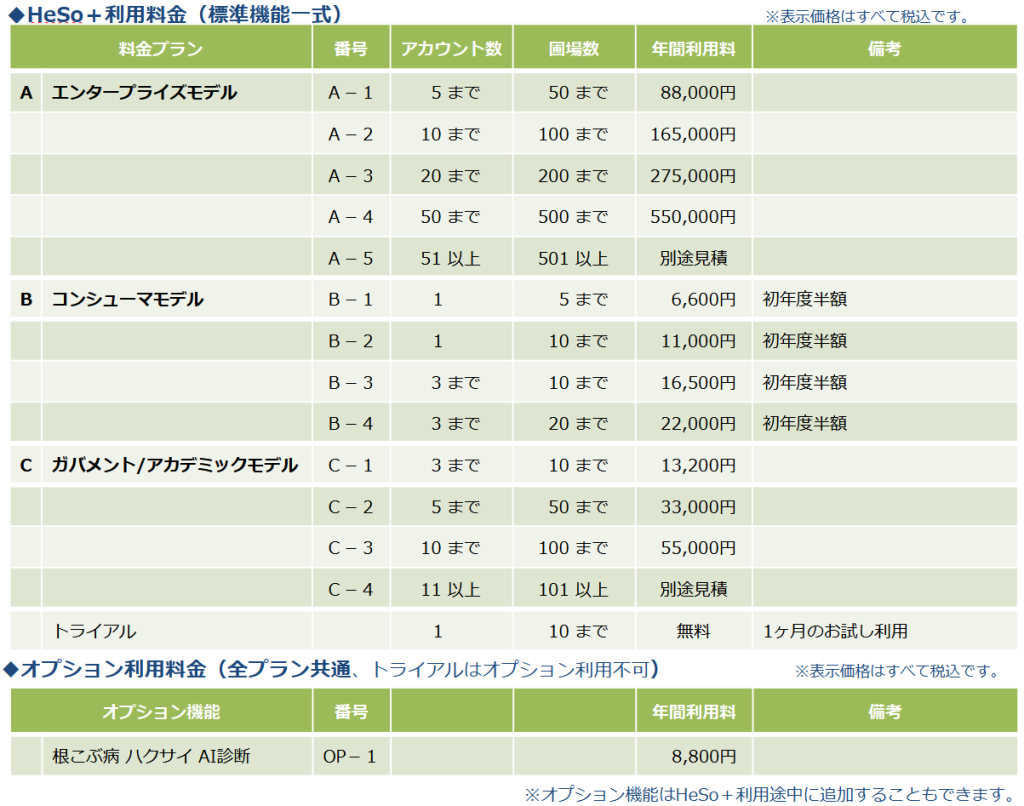
Task: Select the ガバメント/アカデミックモデル plan name
Action: pyautogui.click(x=174, y=465)
